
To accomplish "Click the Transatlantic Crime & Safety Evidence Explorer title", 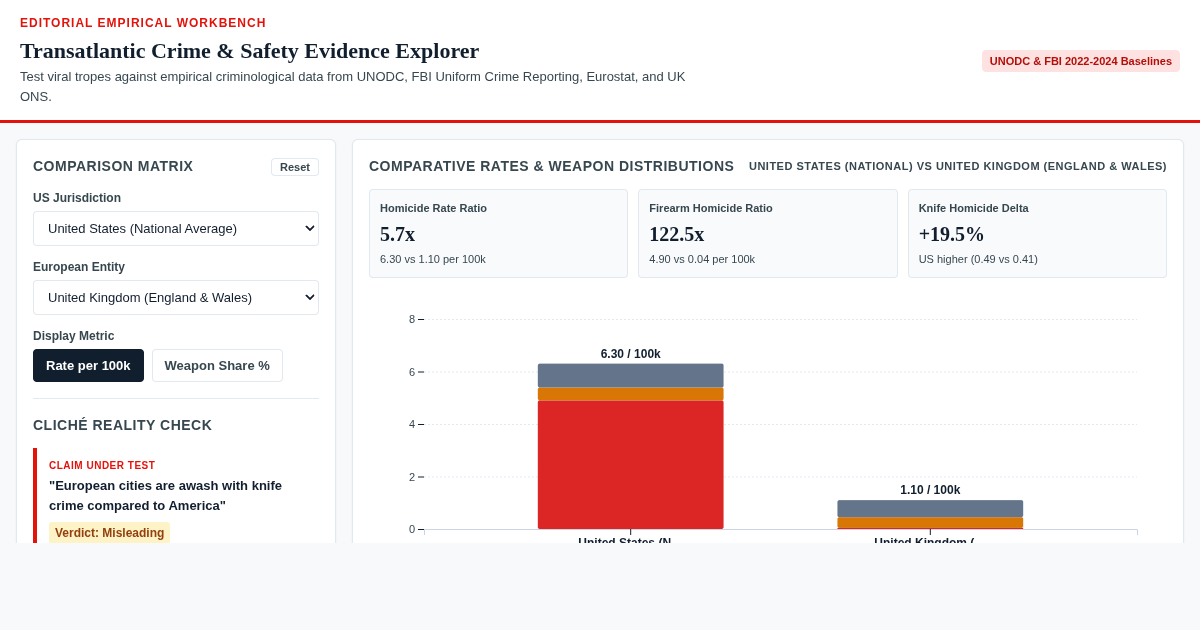I will (250, 50).
